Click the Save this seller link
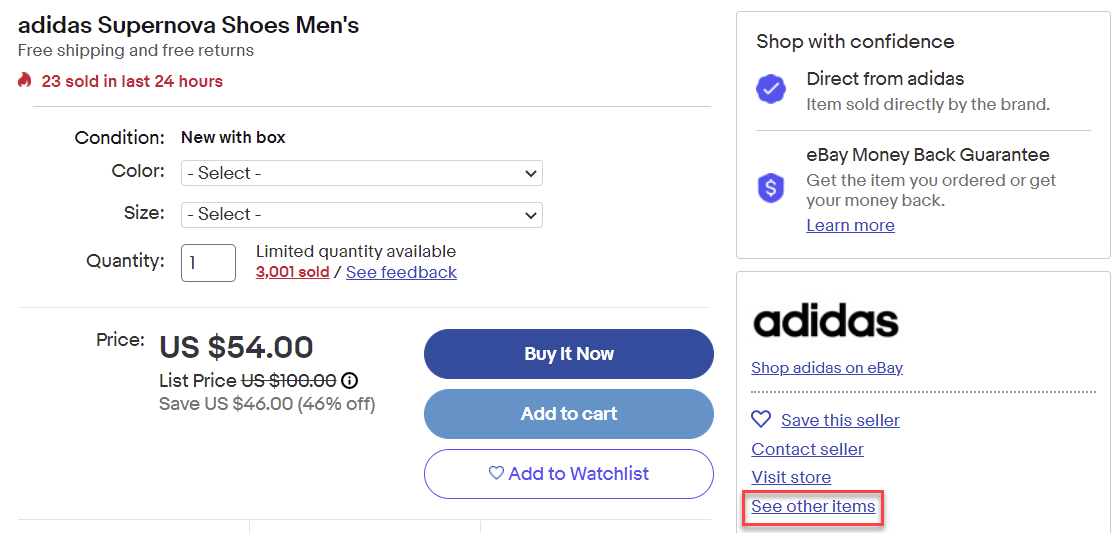Screen dimensions: 1119x533 pos(840,420)
